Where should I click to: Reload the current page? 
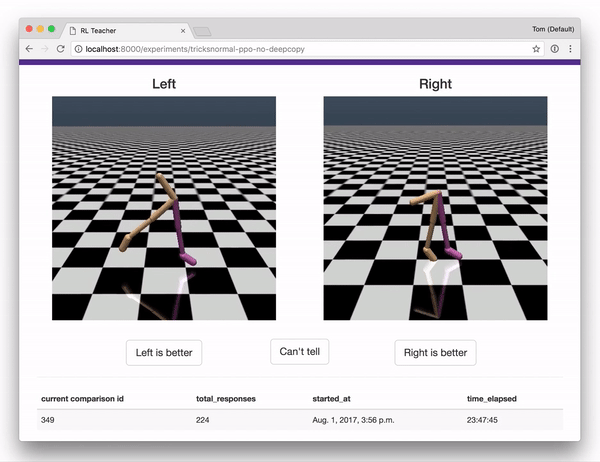pyautogui.click(x=60, y=49)
